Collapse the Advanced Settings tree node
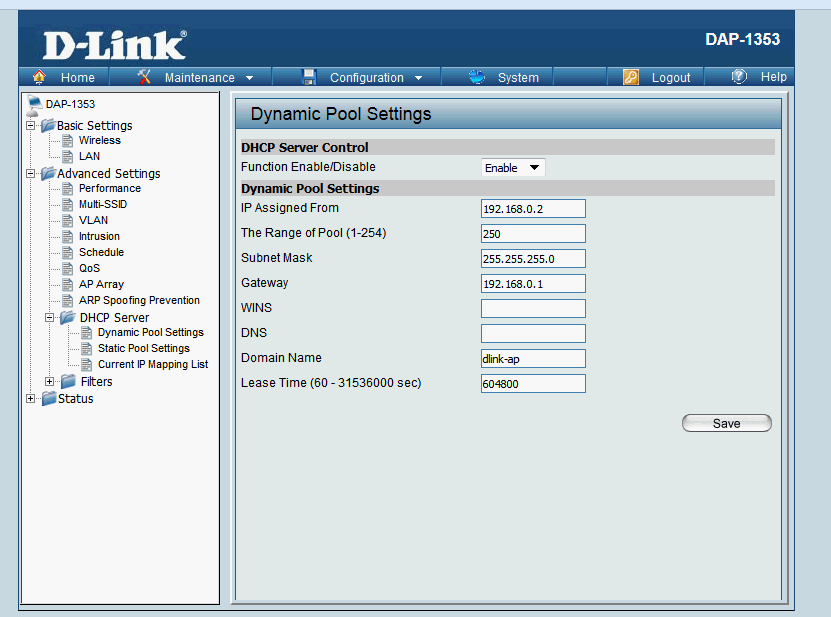This screenshot has width=831, height=617. click(31, 173)
